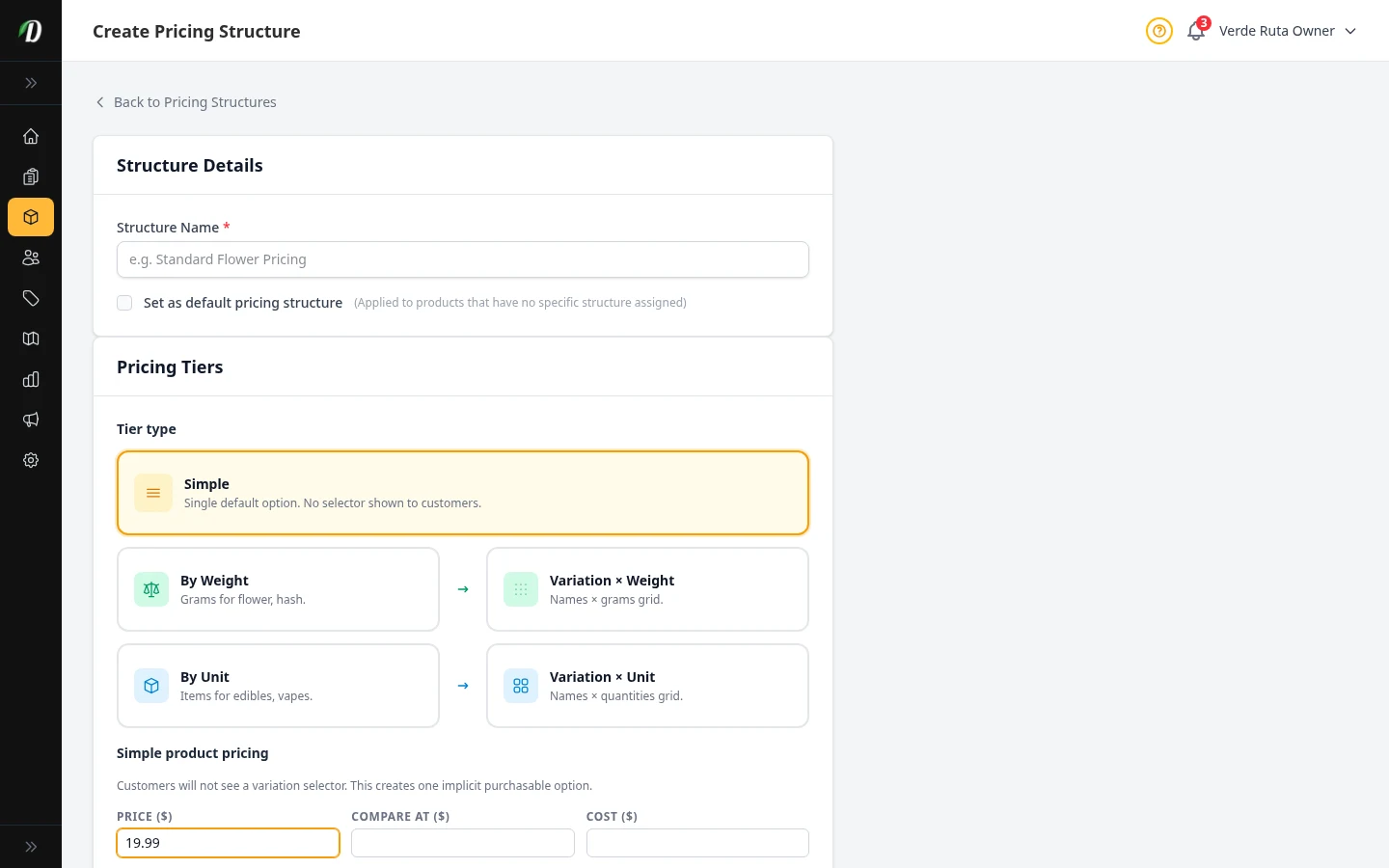Open the Discounts tag icon in sidebar

[x=30, y=298]
